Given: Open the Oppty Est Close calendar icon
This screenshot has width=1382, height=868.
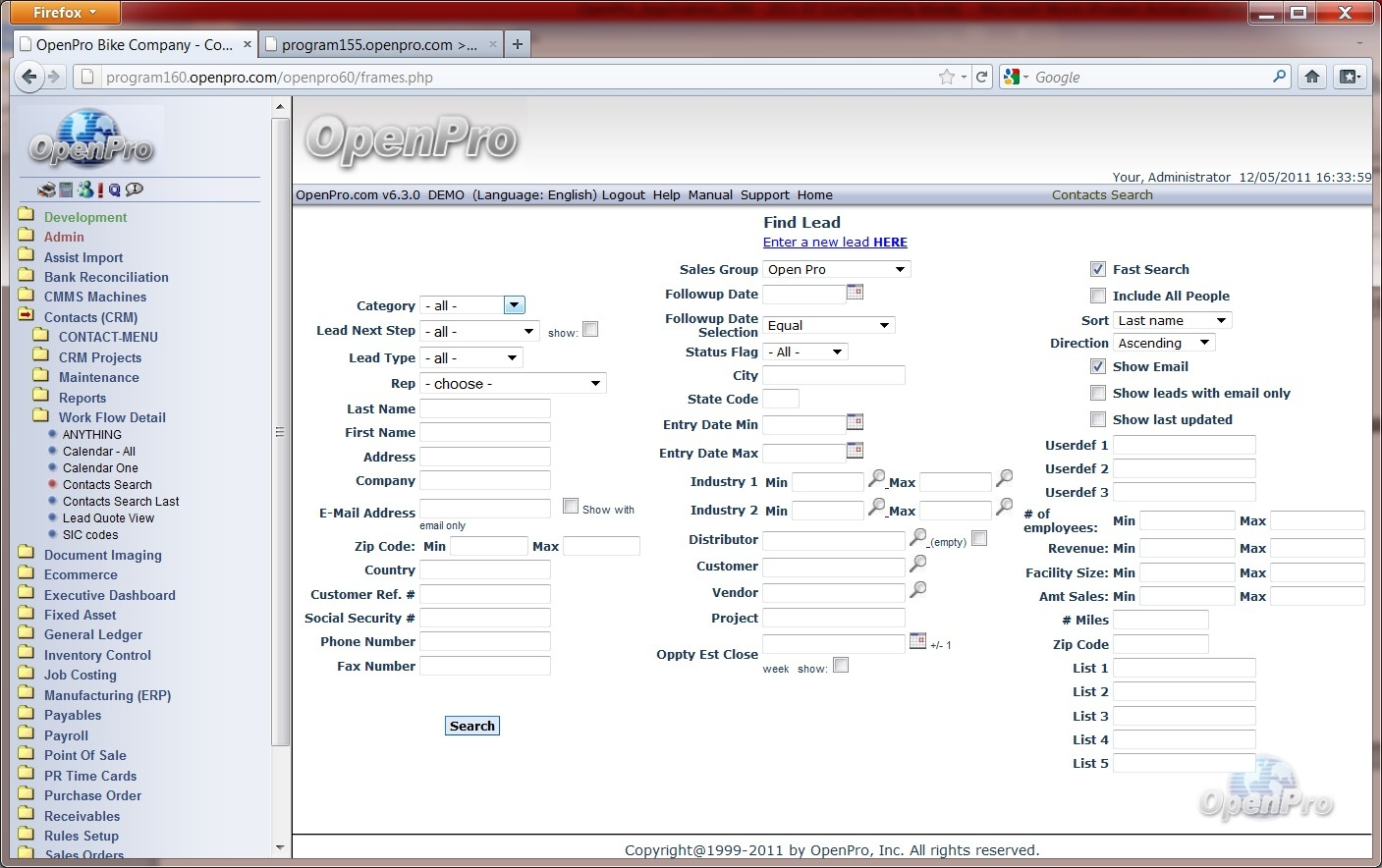Looking at the screenshot, I should point(917,641).
